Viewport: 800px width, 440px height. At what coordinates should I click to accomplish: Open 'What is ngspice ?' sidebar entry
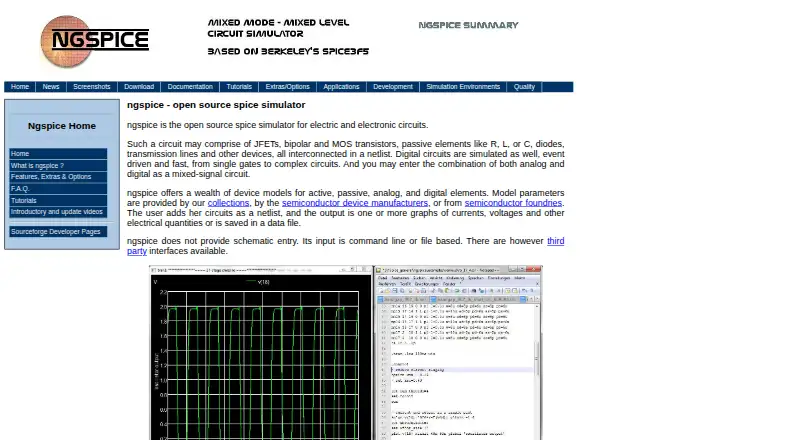tap(58, 165)
